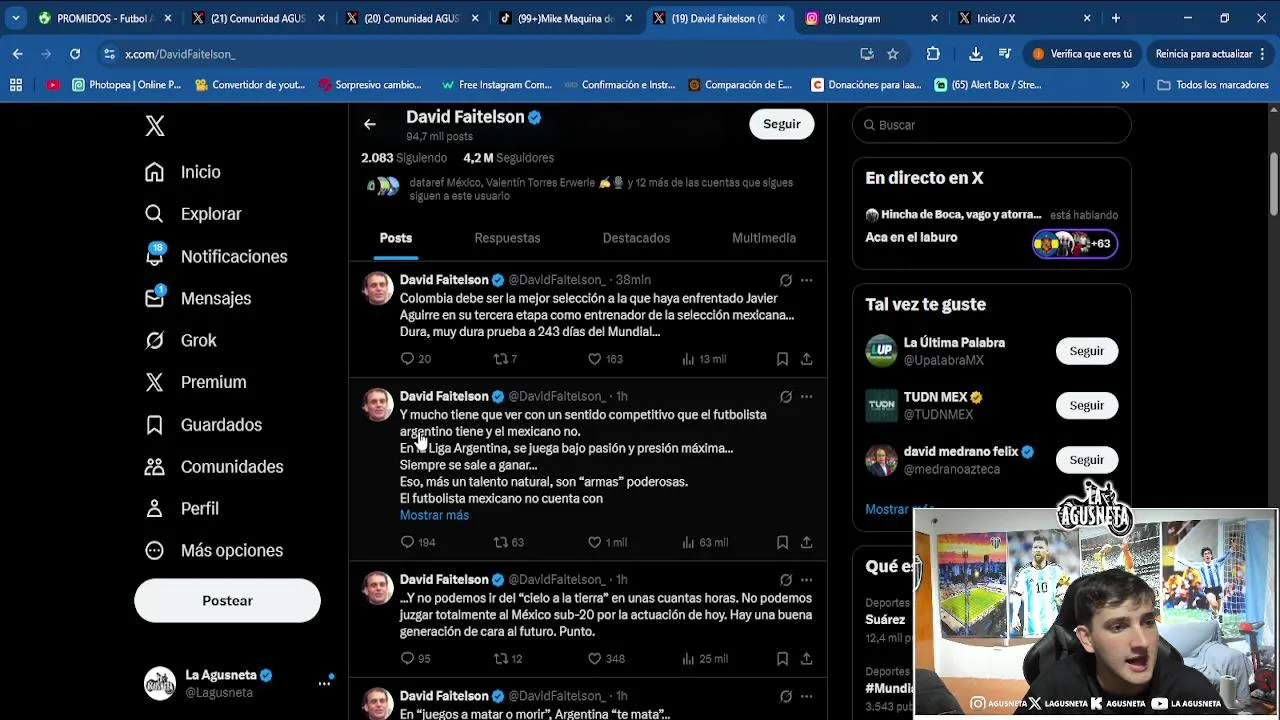Image resolution: width=1280 pixels, height=720 pixels.
Task: Go back with the profile back arrow
Action: click(x=369, y=124)
